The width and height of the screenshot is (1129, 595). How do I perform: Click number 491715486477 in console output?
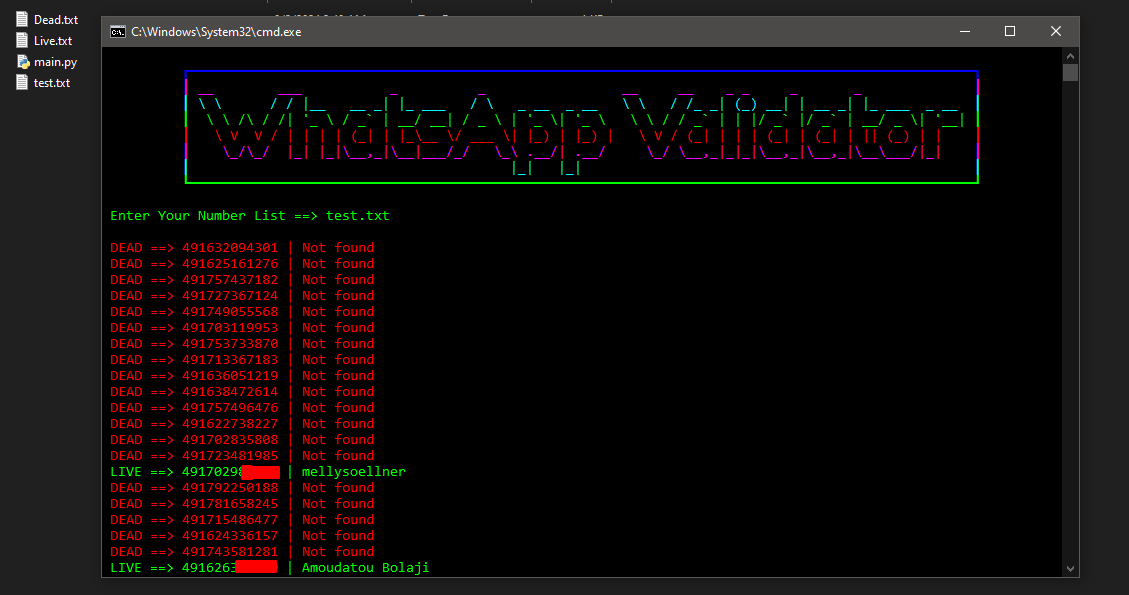coord(230,519)
